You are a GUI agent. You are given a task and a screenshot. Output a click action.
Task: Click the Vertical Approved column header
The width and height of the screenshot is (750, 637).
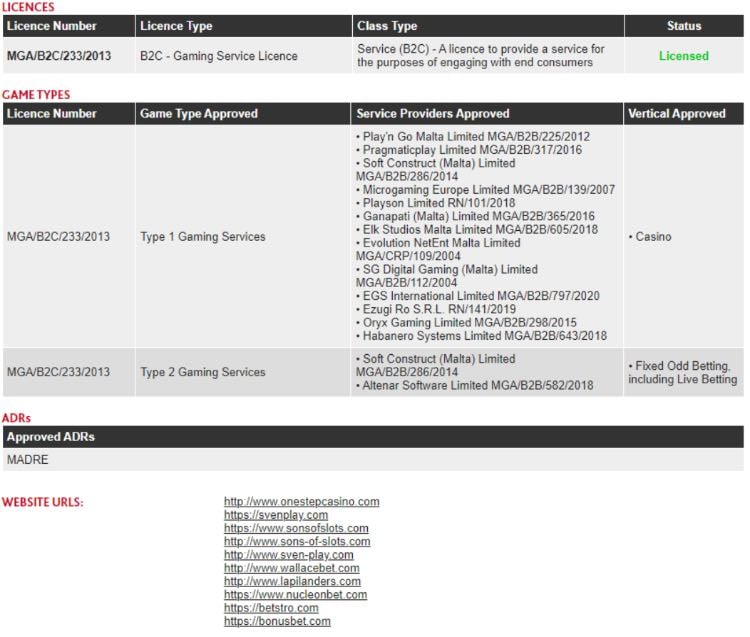(684, 113)
